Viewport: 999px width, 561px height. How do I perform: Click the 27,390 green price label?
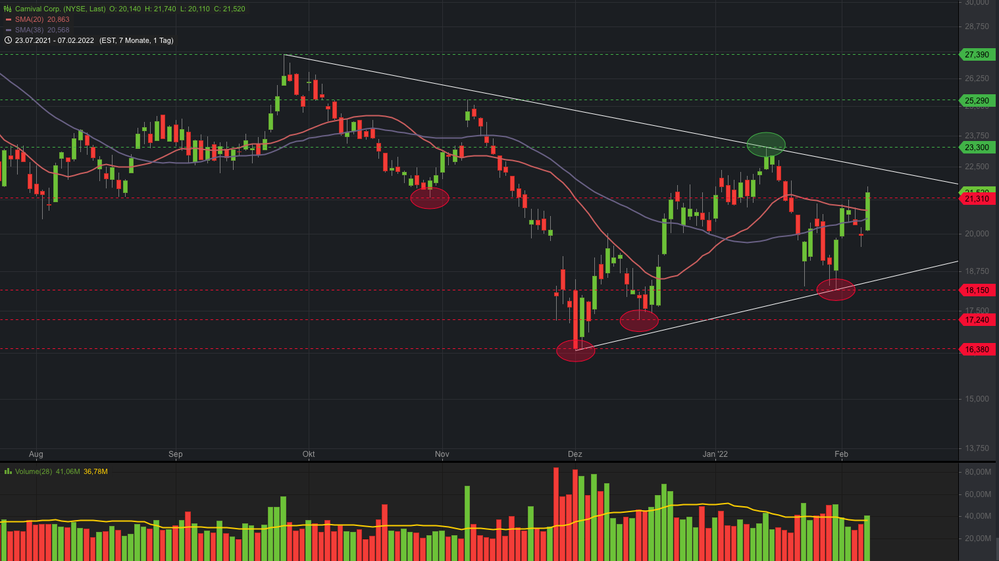[x=975, y=54]
